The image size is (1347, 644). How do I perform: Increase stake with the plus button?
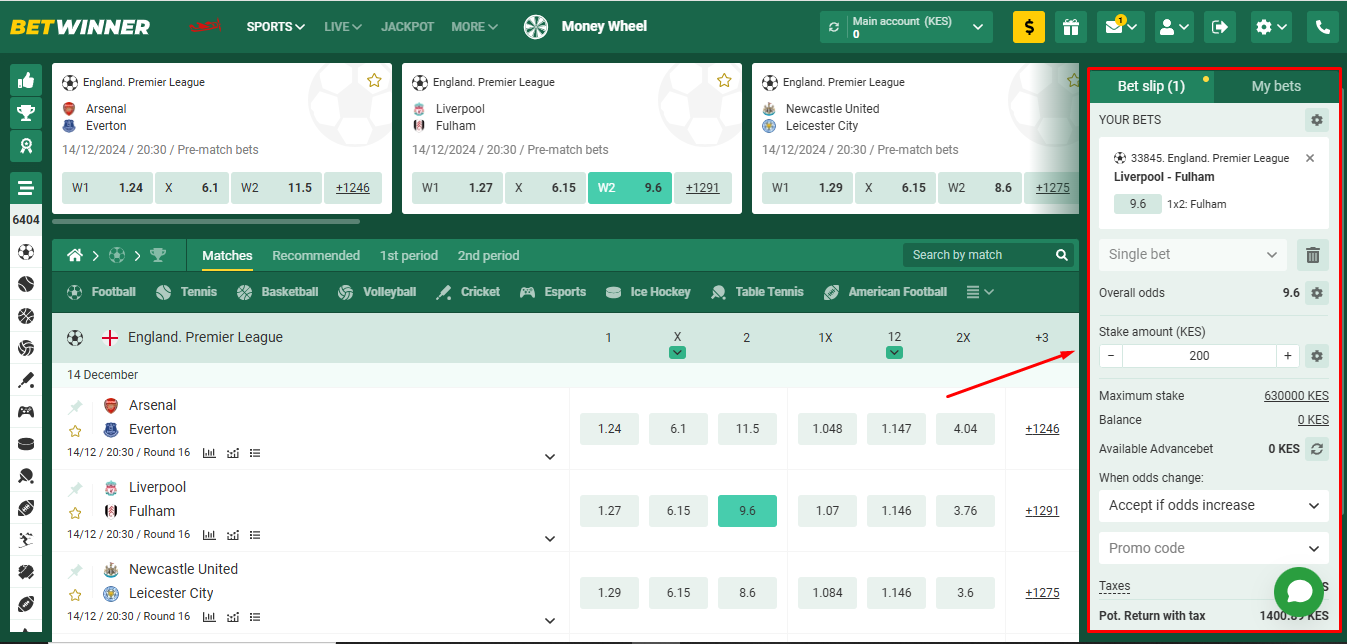coord(1288,356)
